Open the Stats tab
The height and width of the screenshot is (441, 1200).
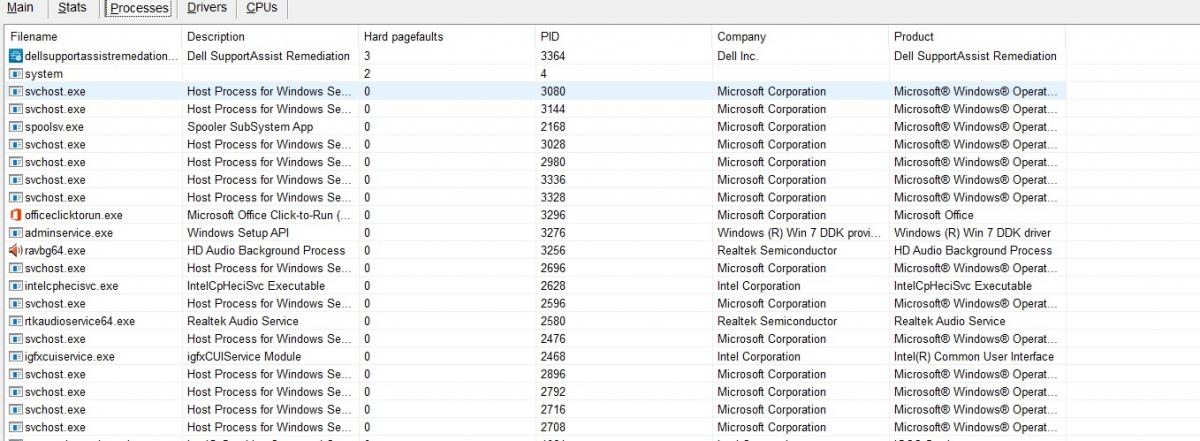[72, 8]
